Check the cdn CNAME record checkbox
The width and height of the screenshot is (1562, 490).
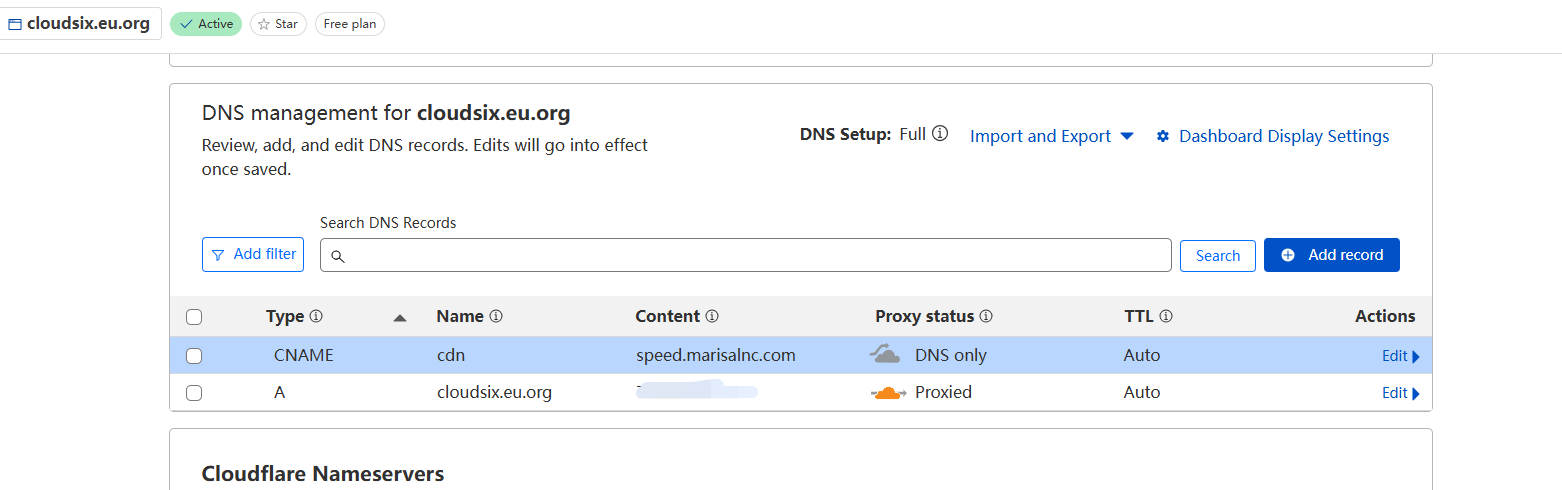pyautogui.click(x=194, y=355)
